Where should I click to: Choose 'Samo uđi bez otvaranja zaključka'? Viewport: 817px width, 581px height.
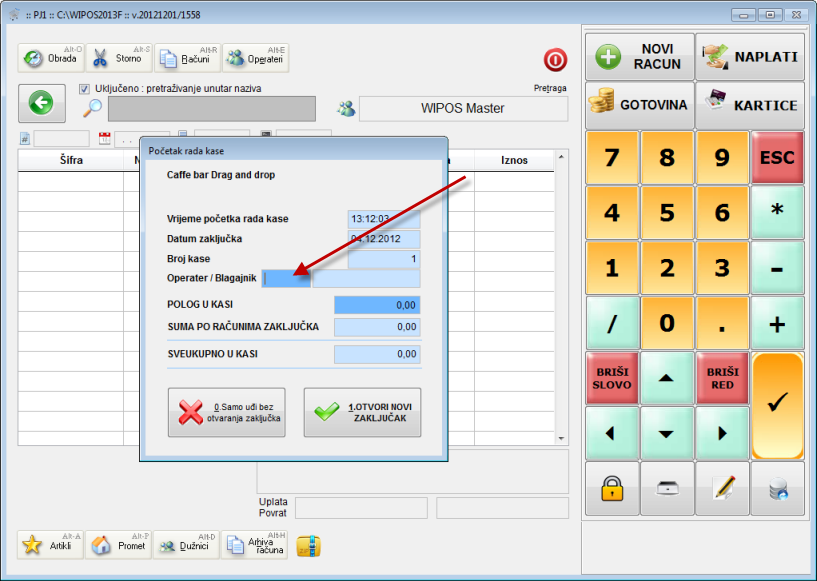(x=226, y=413)
